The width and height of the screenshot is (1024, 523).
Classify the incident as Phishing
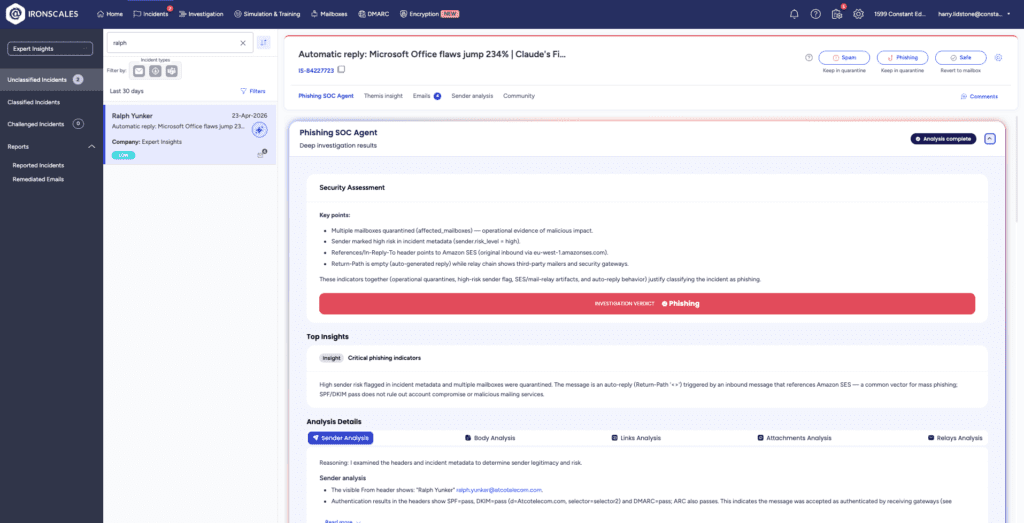click(x=903, y=57)
